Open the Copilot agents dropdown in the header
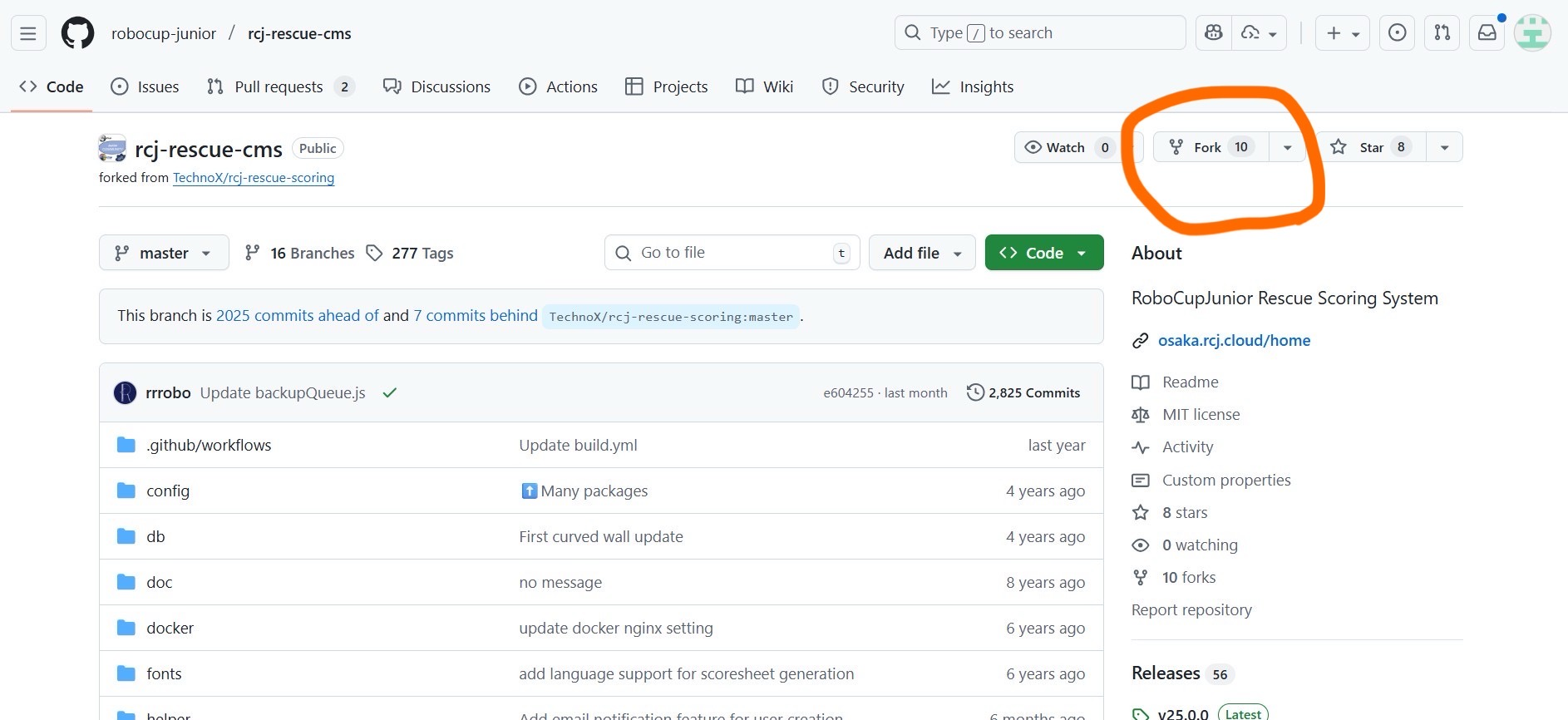Viewport: 1568px width, 720px height. click(1260, 33)
